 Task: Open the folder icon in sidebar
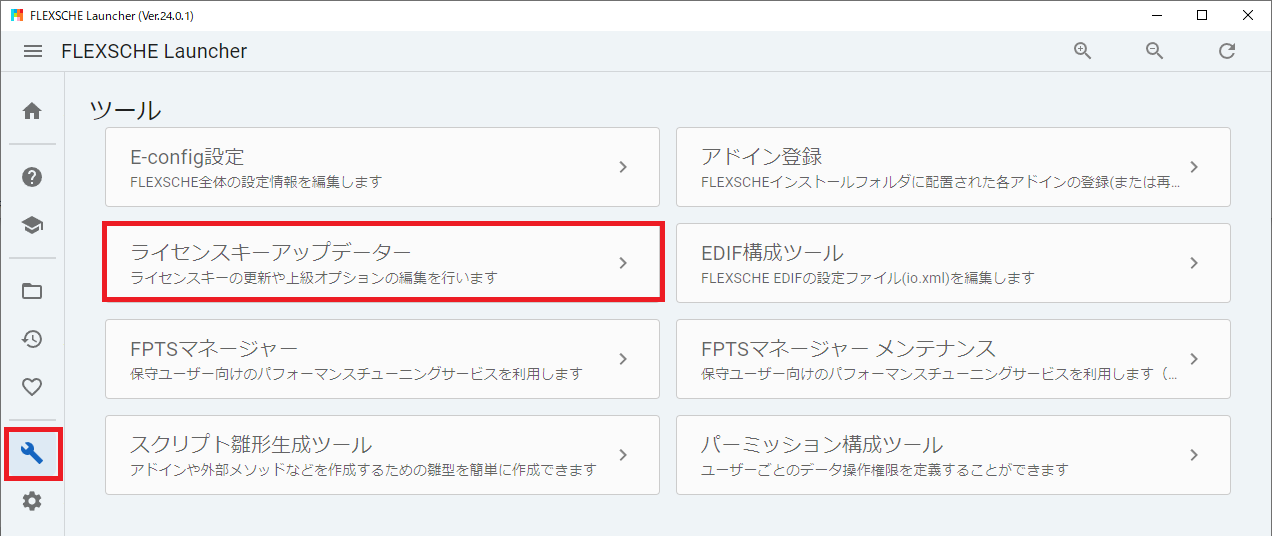pyautogui.click(x=32, y=291)
